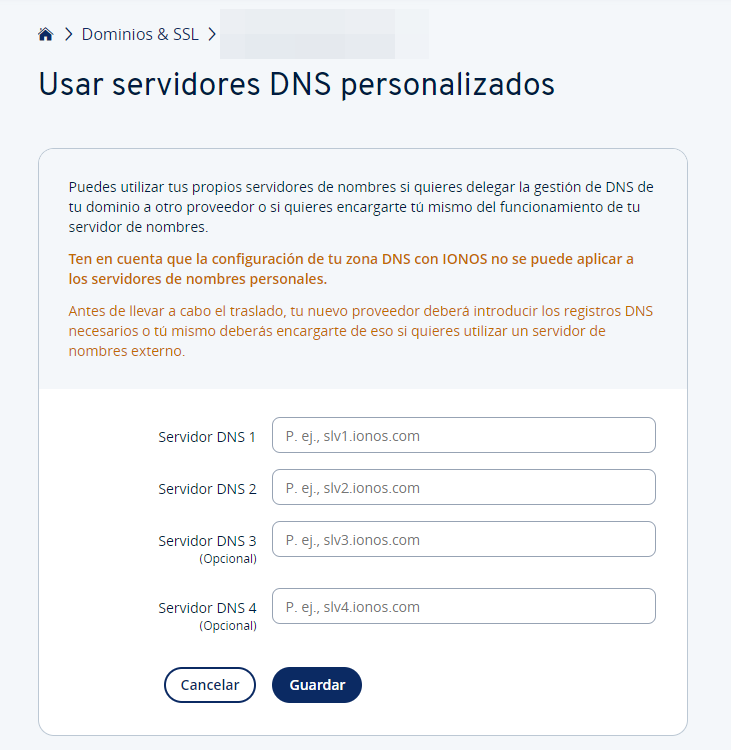The height and width of the screenshot is (750, 731).
Task: Open the Dominios & SSL breadcrumb link
Action: point(140,34)
